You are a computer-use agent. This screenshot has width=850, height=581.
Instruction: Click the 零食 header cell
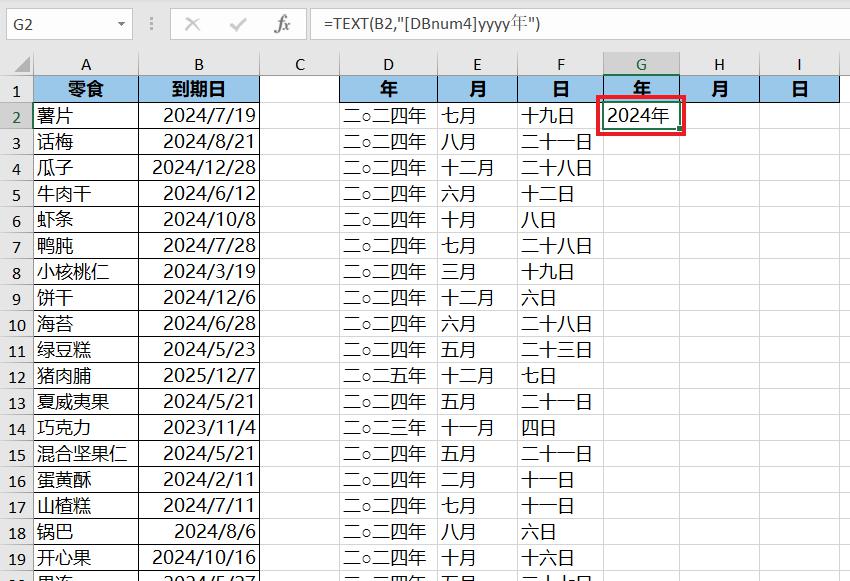pos(86,89)
